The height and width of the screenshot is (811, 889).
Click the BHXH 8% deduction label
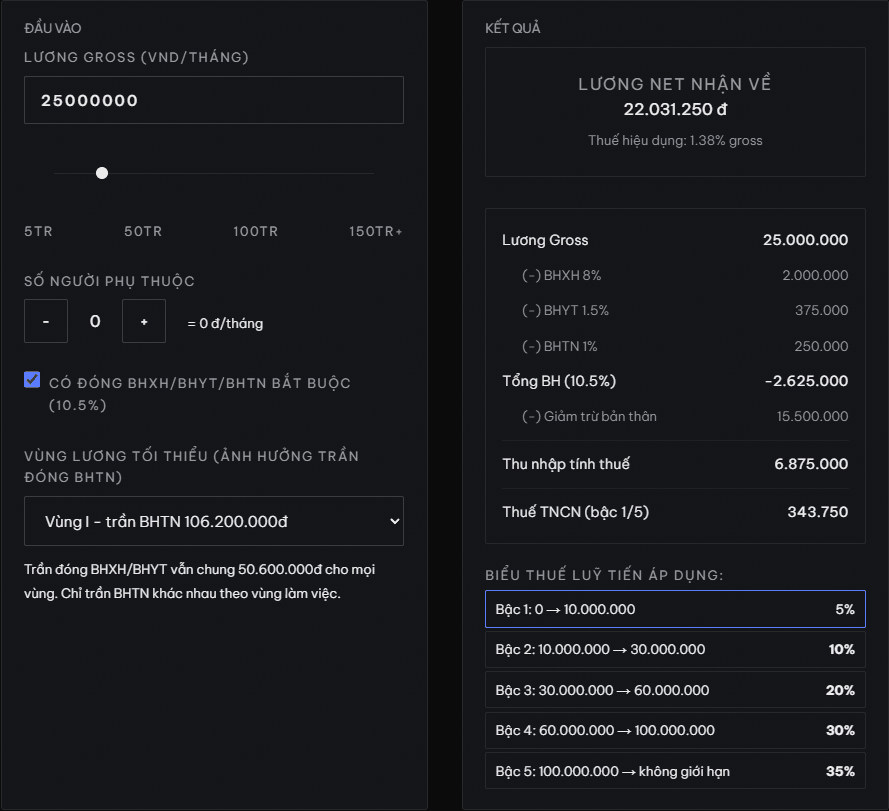pyautogui.click(x=561, y=276)
